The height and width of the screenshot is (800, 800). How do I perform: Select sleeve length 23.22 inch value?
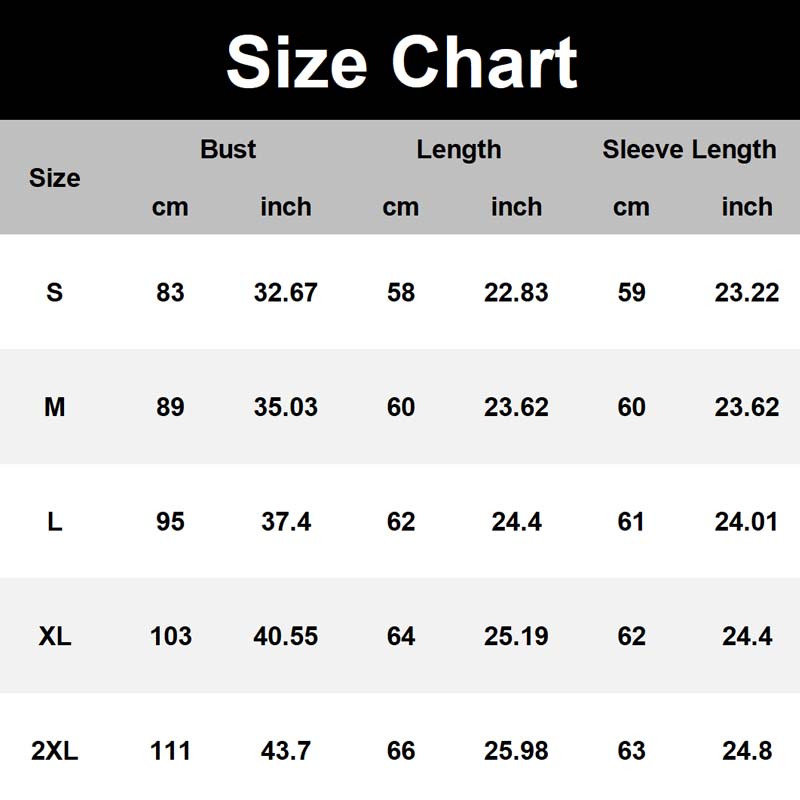click(x=747, y=292)
